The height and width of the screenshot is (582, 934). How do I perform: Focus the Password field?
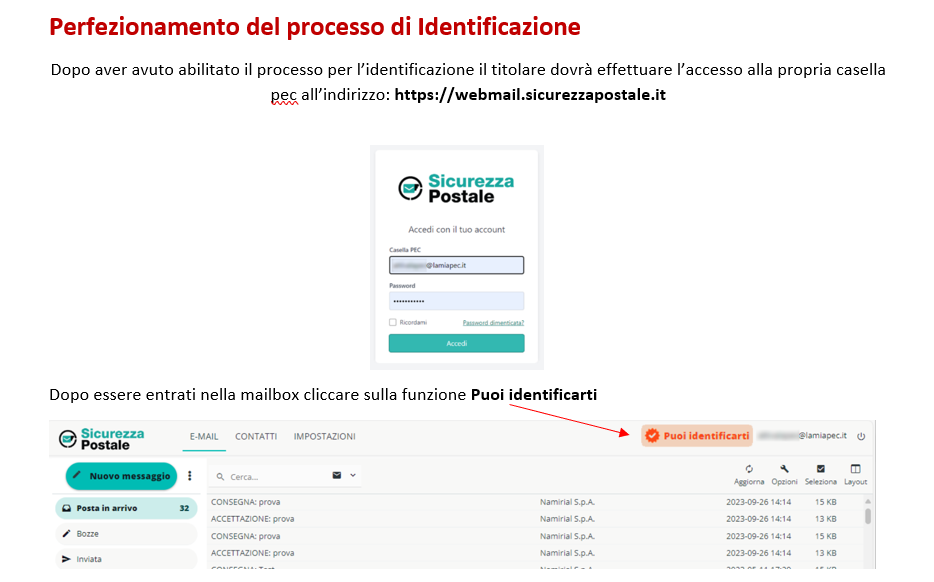456,301
